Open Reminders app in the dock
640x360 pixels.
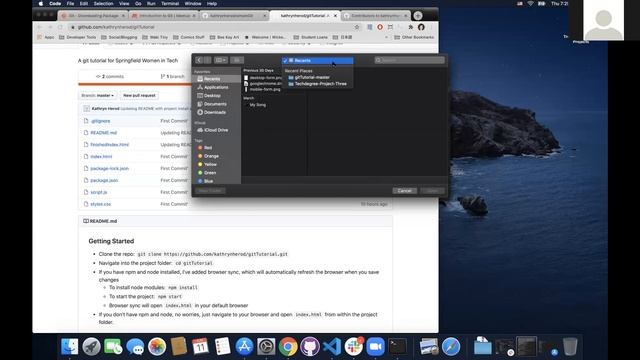click(222, 347)
